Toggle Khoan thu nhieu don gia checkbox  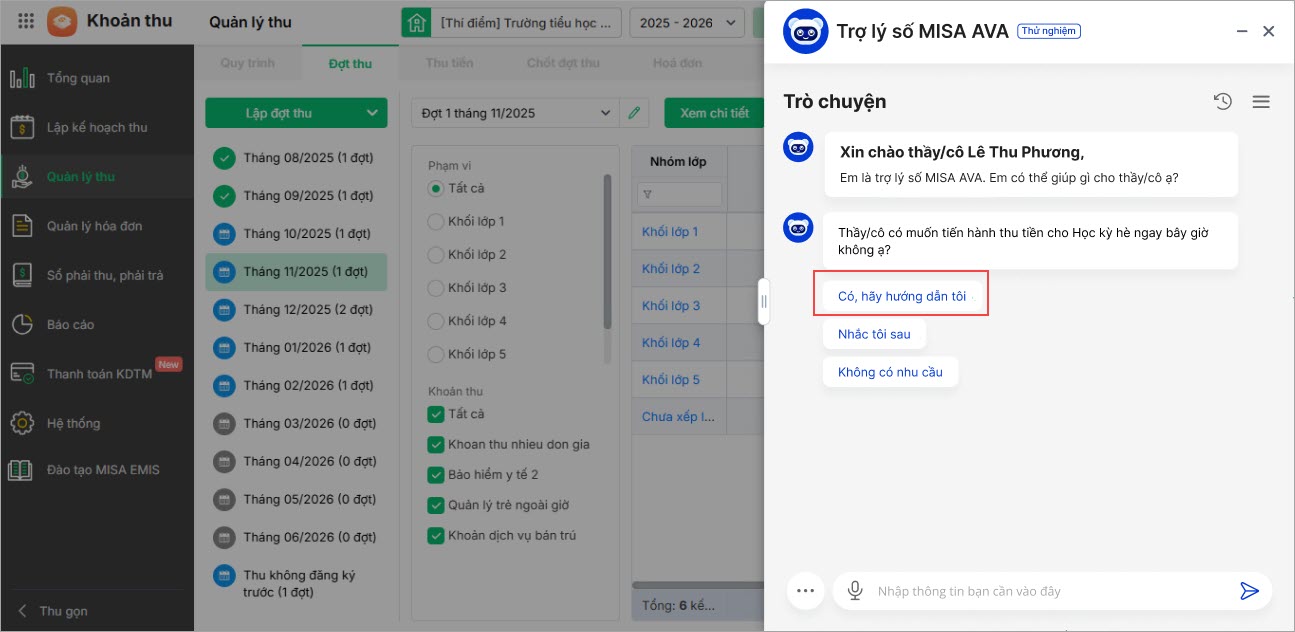(435, 444)
